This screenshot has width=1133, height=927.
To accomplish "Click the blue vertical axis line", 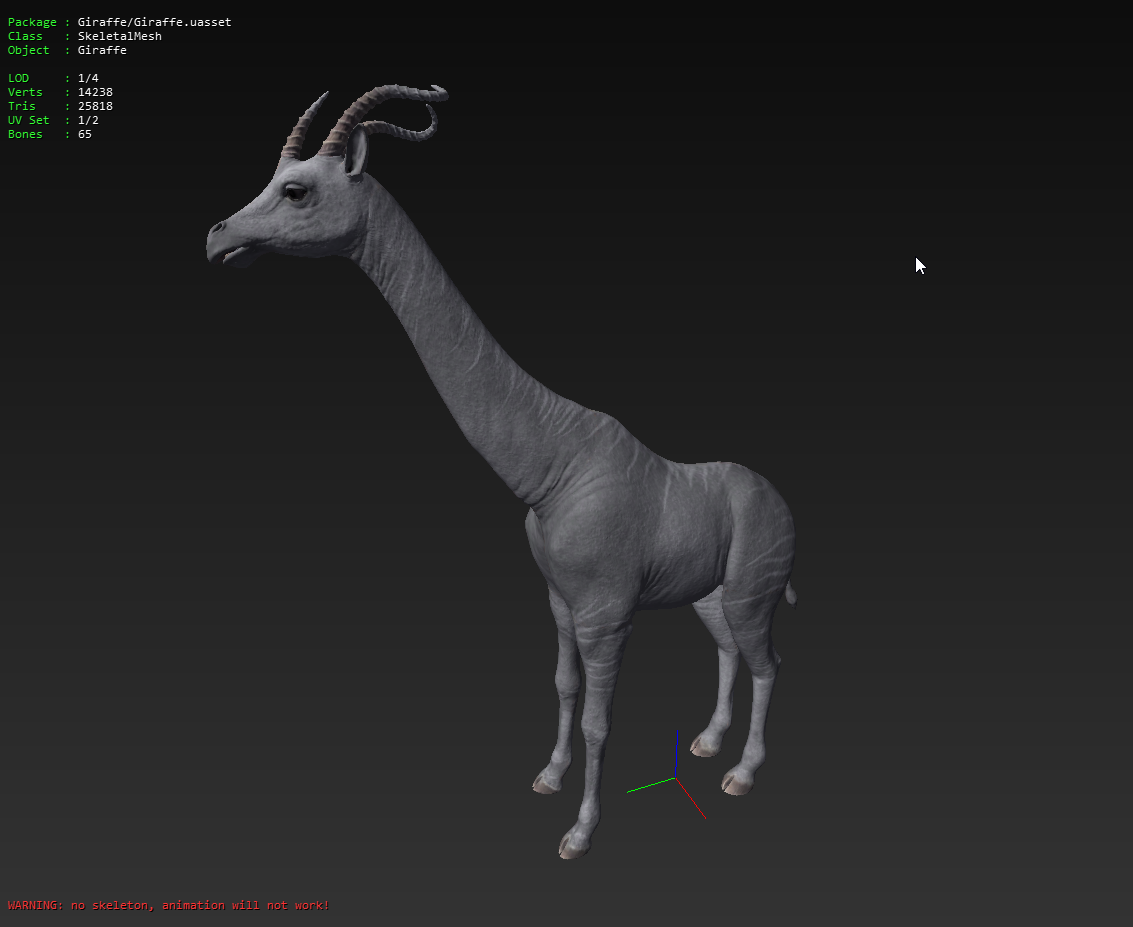I will point(676,752).
